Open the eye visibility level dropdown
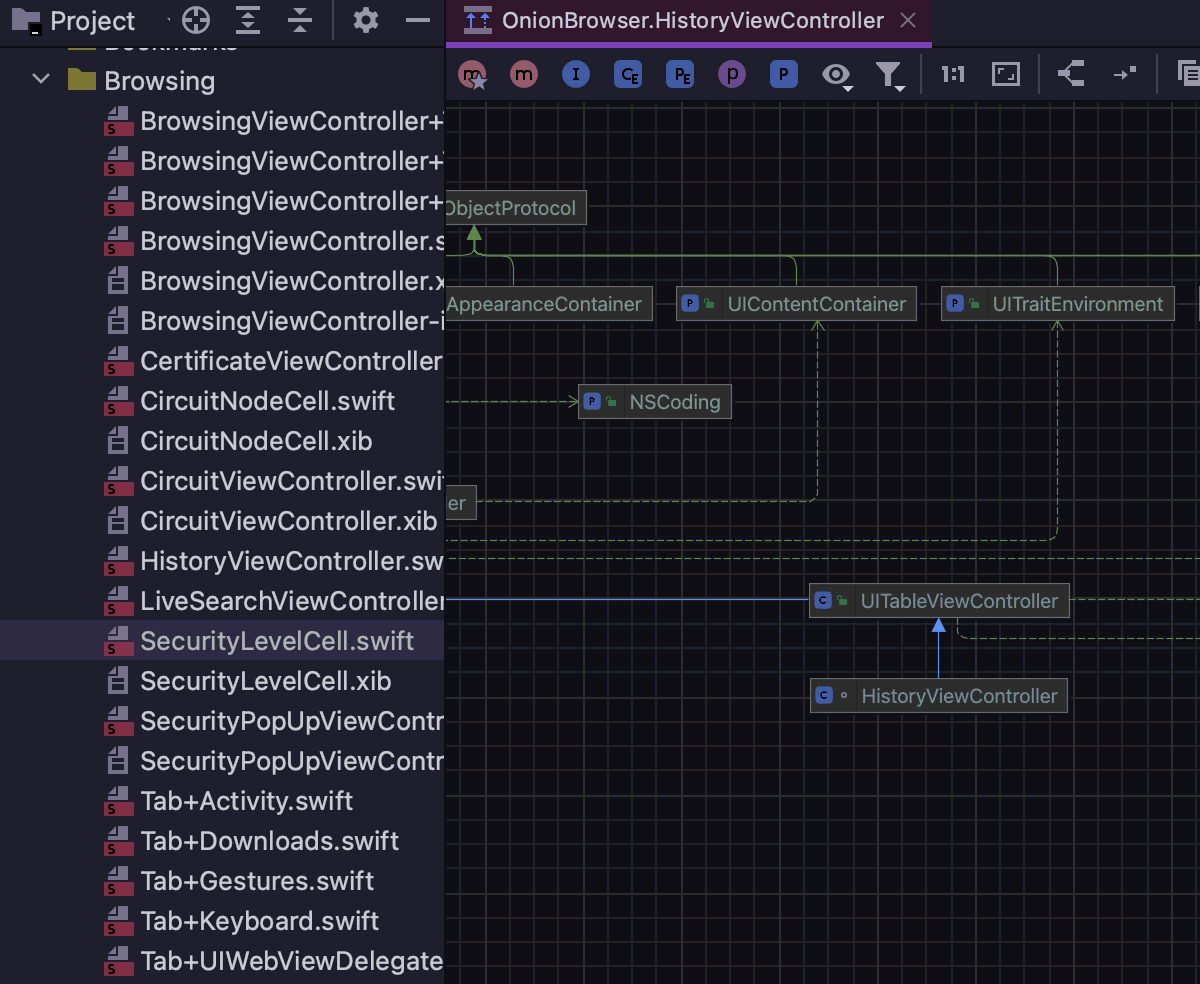 [x=837, y=75]
